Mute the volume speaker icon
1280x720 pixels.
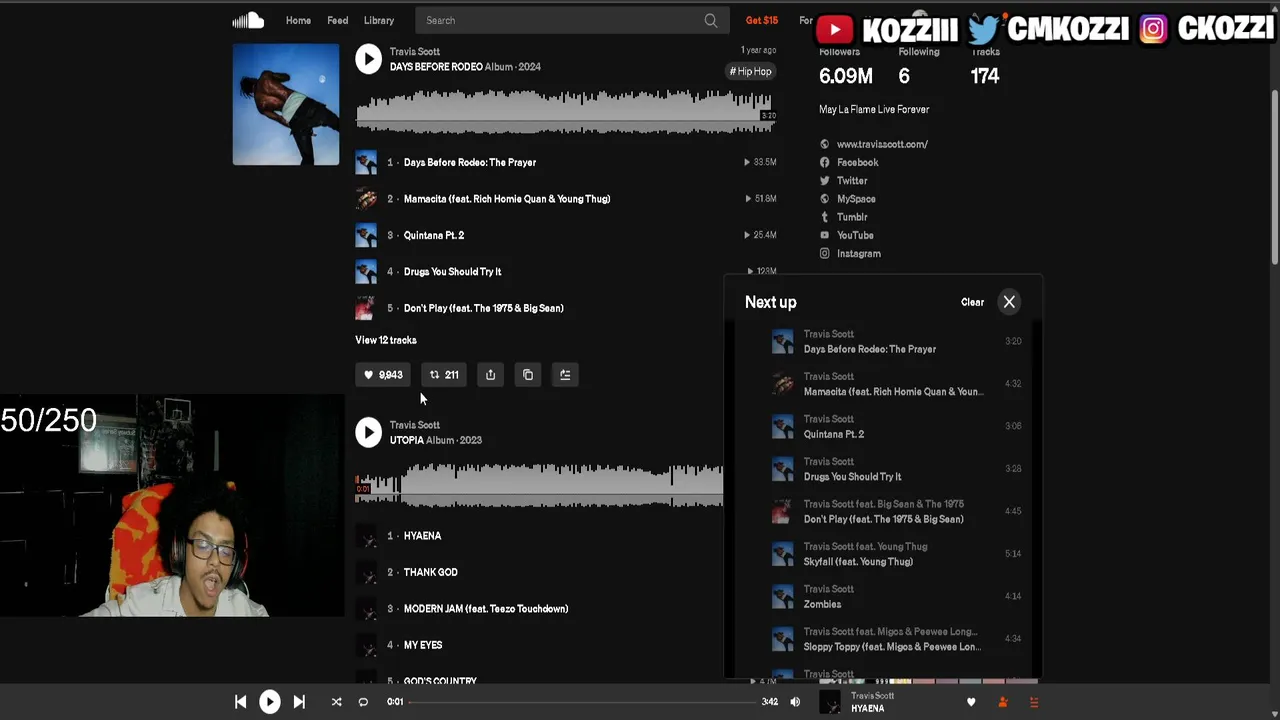(795, 702)
